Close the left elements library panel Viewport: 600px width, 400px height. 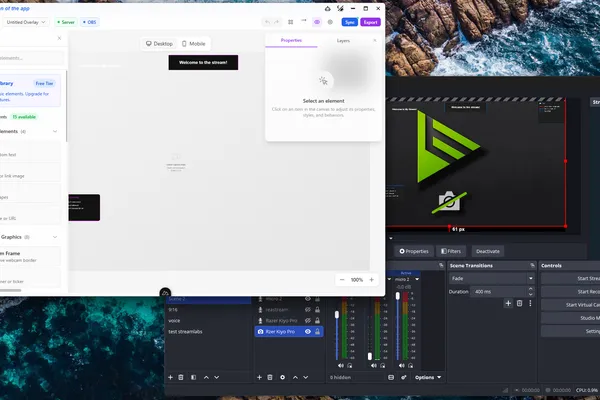click(59, 38)
